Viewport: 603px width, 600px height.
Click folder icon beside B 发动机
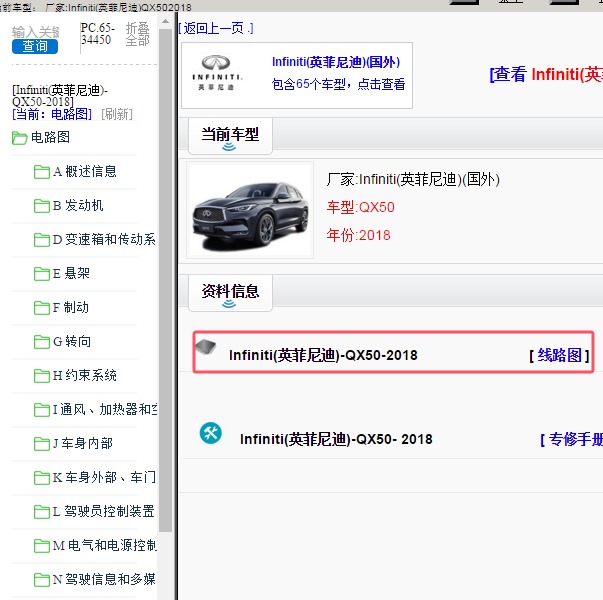pos(42,206)
